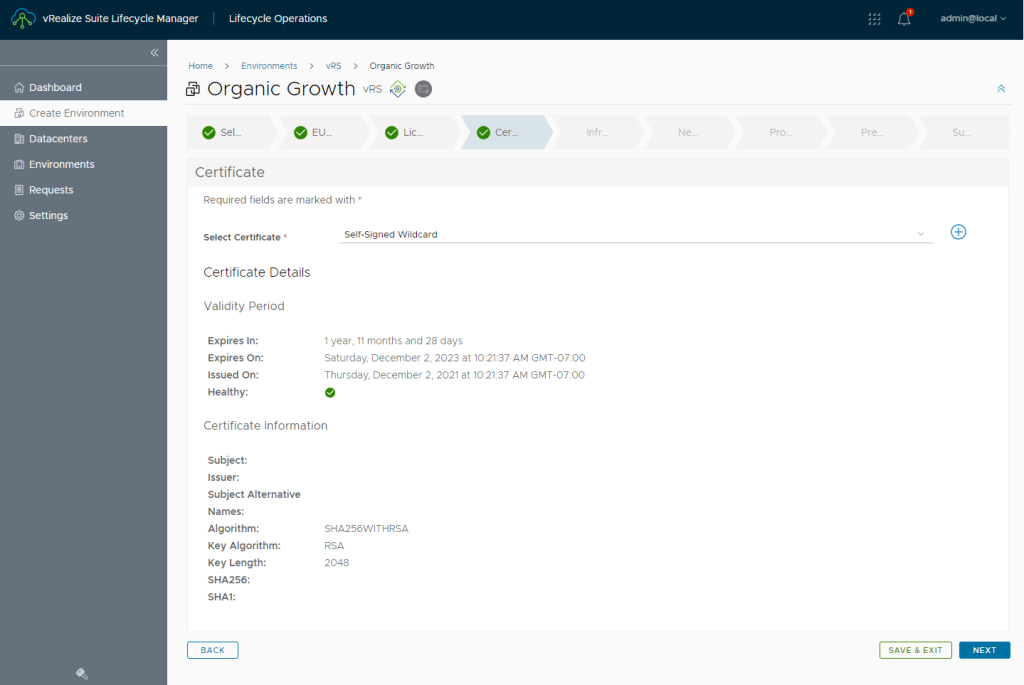Click the Organic Growth page title
The image size is (1024, 685).
pyautogui.click(x=281, y=89)
